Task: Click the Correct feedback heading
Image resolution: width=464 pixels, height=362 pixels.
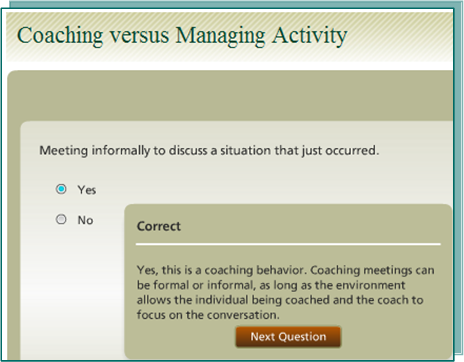Action: [x=159, y=226]
